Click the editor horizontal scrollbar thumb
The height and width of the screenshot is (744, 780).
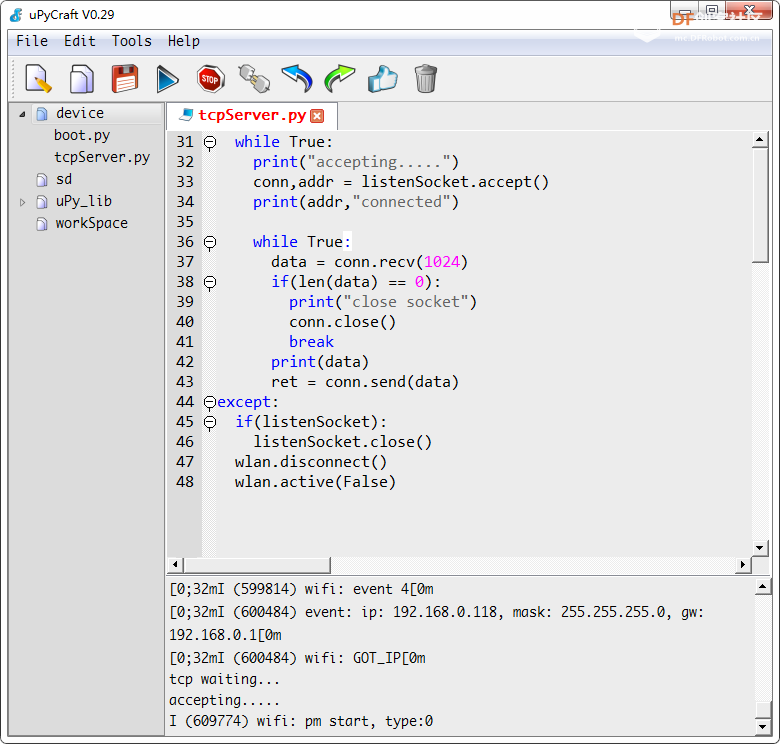[x=257, y=565]
